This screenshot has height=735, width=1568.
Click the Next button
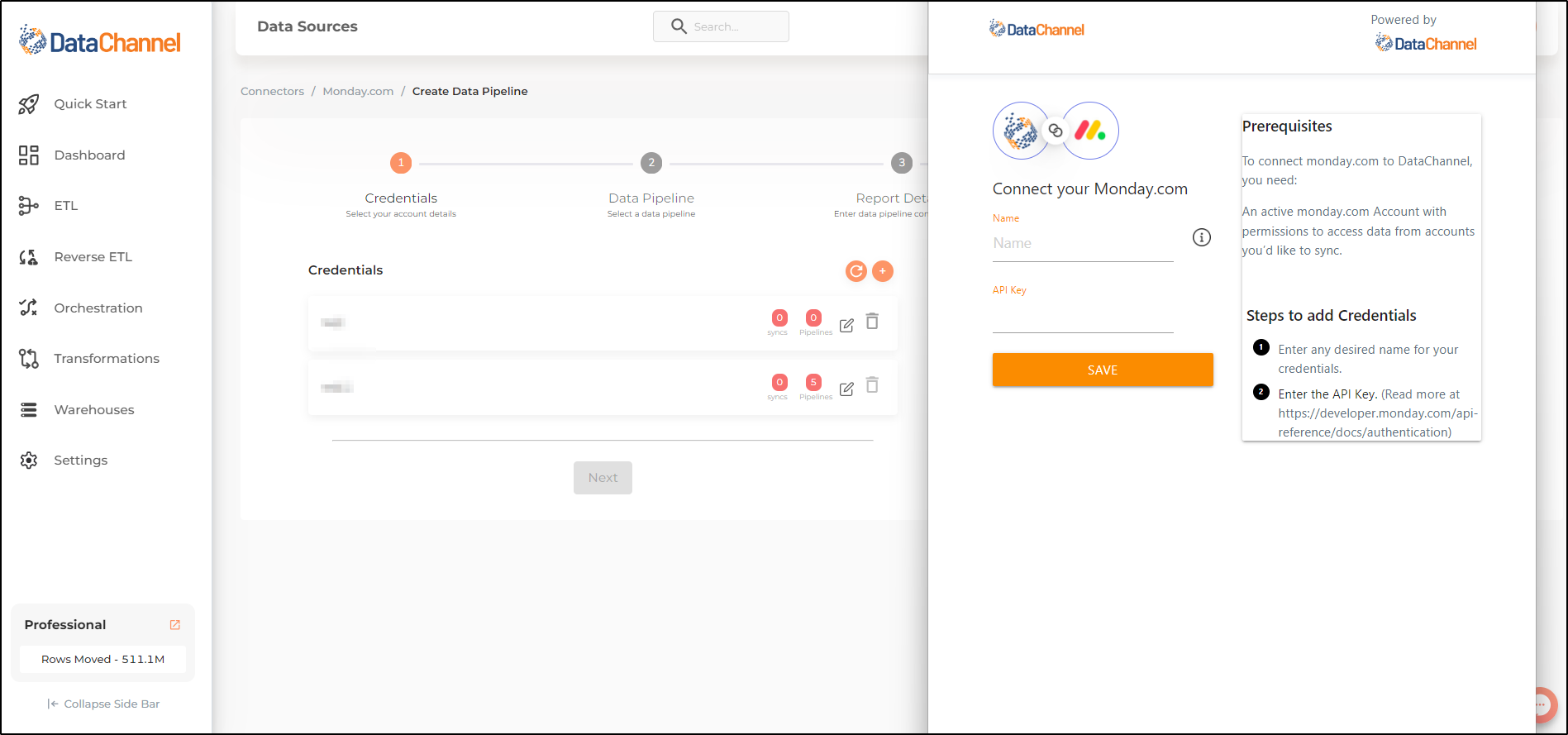tap(603, 478)
